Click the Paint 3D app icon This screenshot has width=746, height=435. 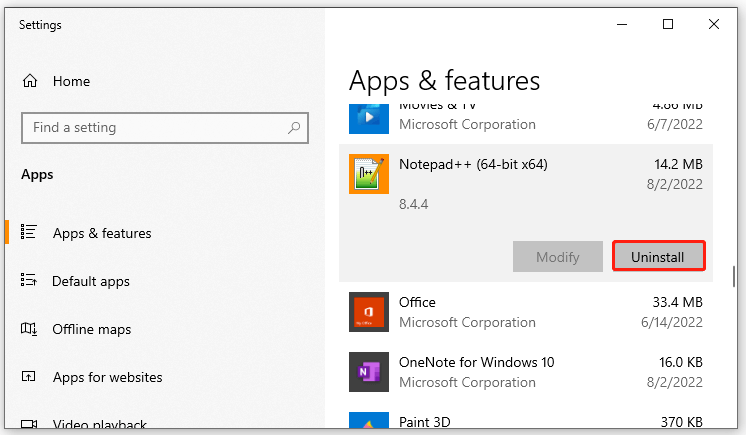pos(369,420)
